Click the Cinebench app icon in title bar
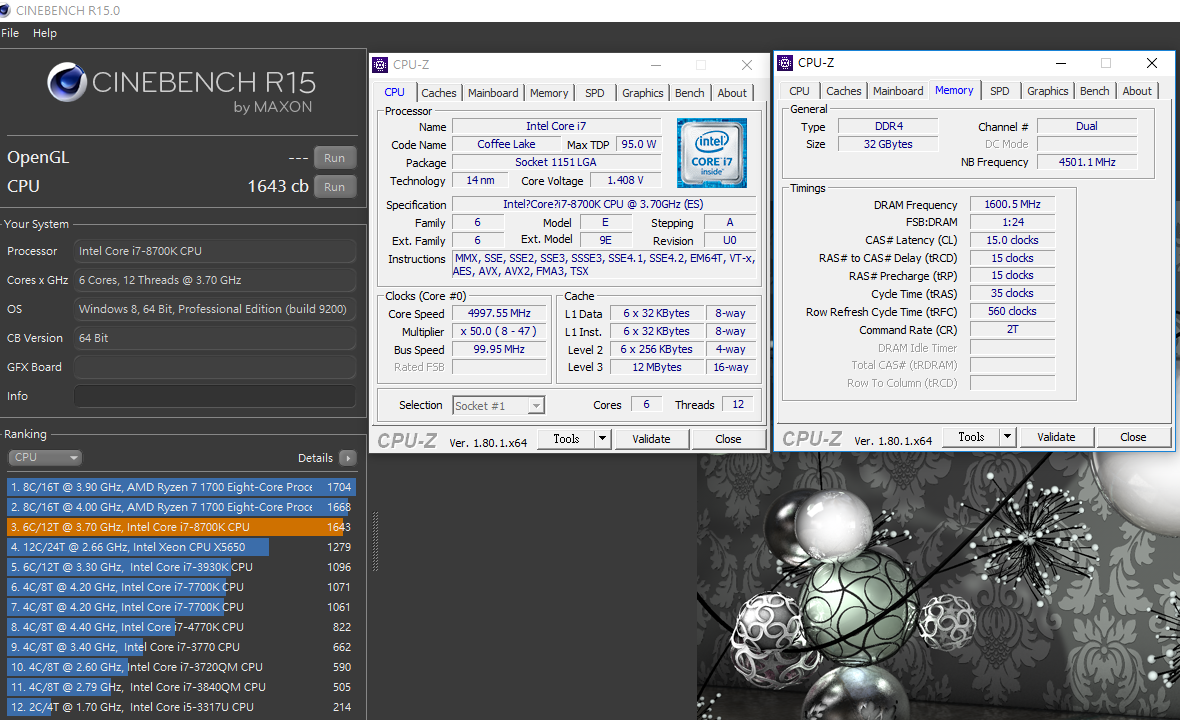Image resolution: width=1180 pixels, height=720 pixels. pyautogui.click(x=5, y=10)
